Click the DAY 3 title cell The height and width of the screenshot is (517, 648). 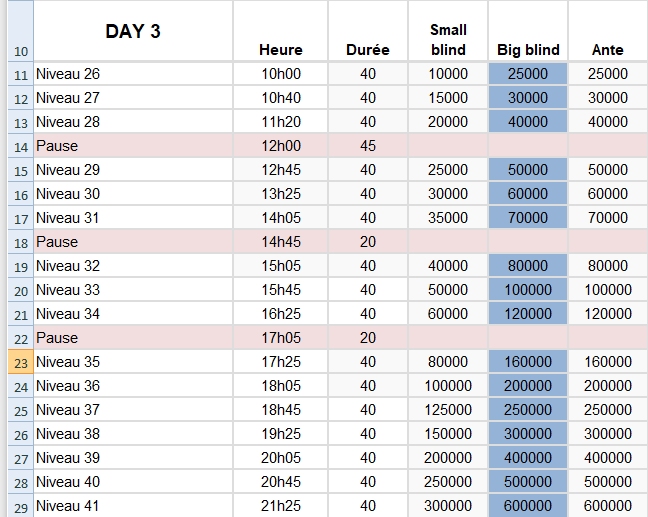(x=133, y=31)
